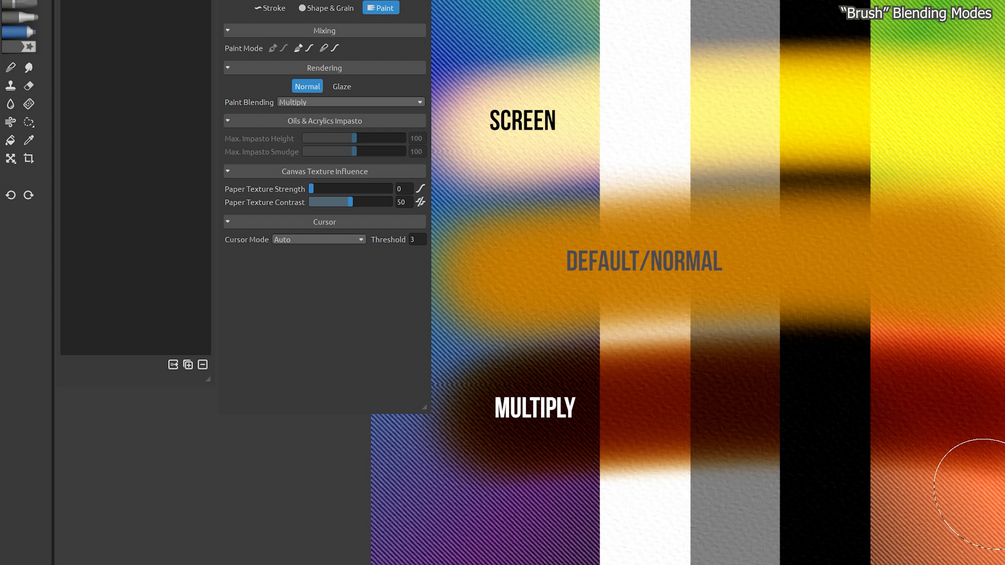Adjust the Max. Impasto Height slider
Viewport: 1005px width, 565px height.
coord(354,138)
